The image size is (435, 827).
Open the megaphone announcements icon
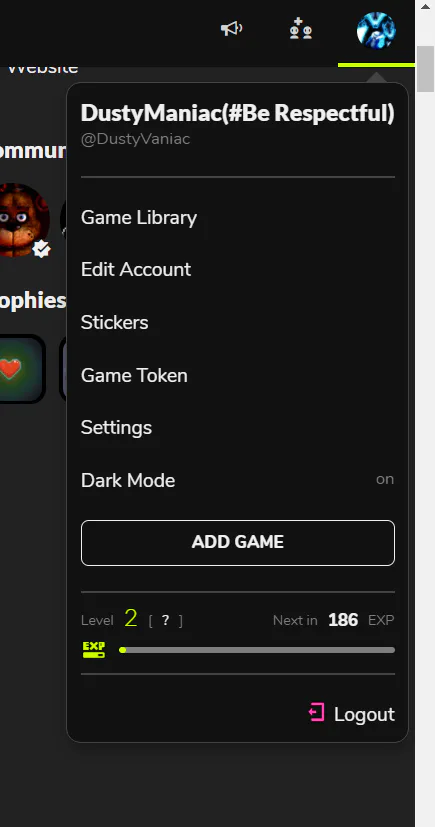(x=231, y=28)
